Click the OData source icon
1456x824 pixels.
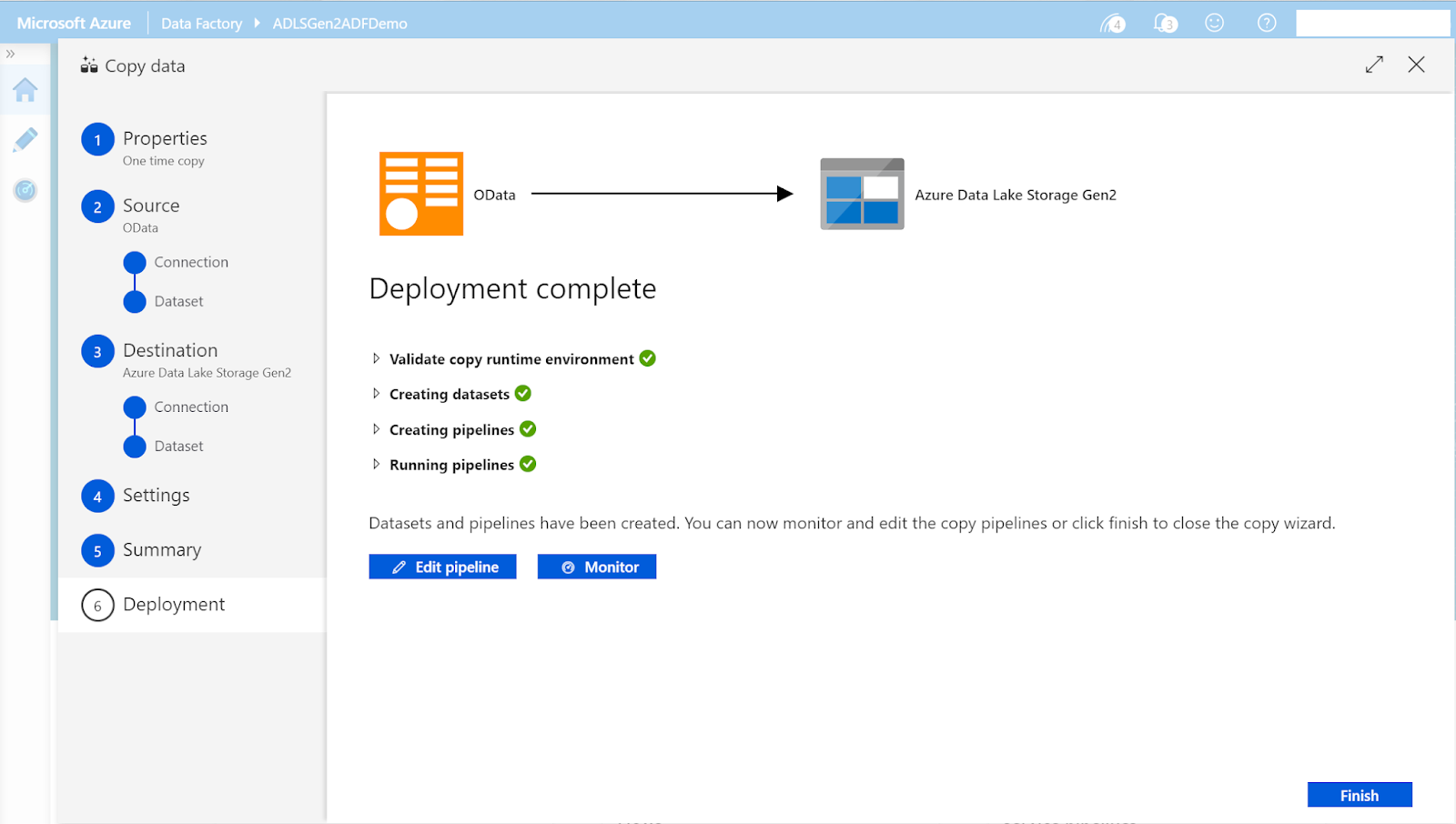coord(420,193)
